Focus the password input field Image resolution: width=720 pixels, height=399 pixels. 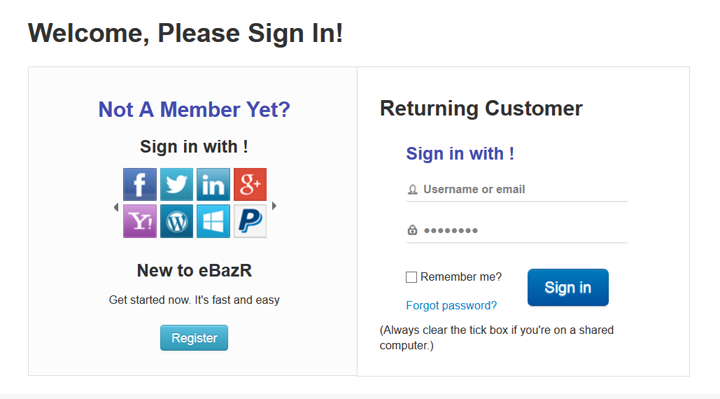517,230
